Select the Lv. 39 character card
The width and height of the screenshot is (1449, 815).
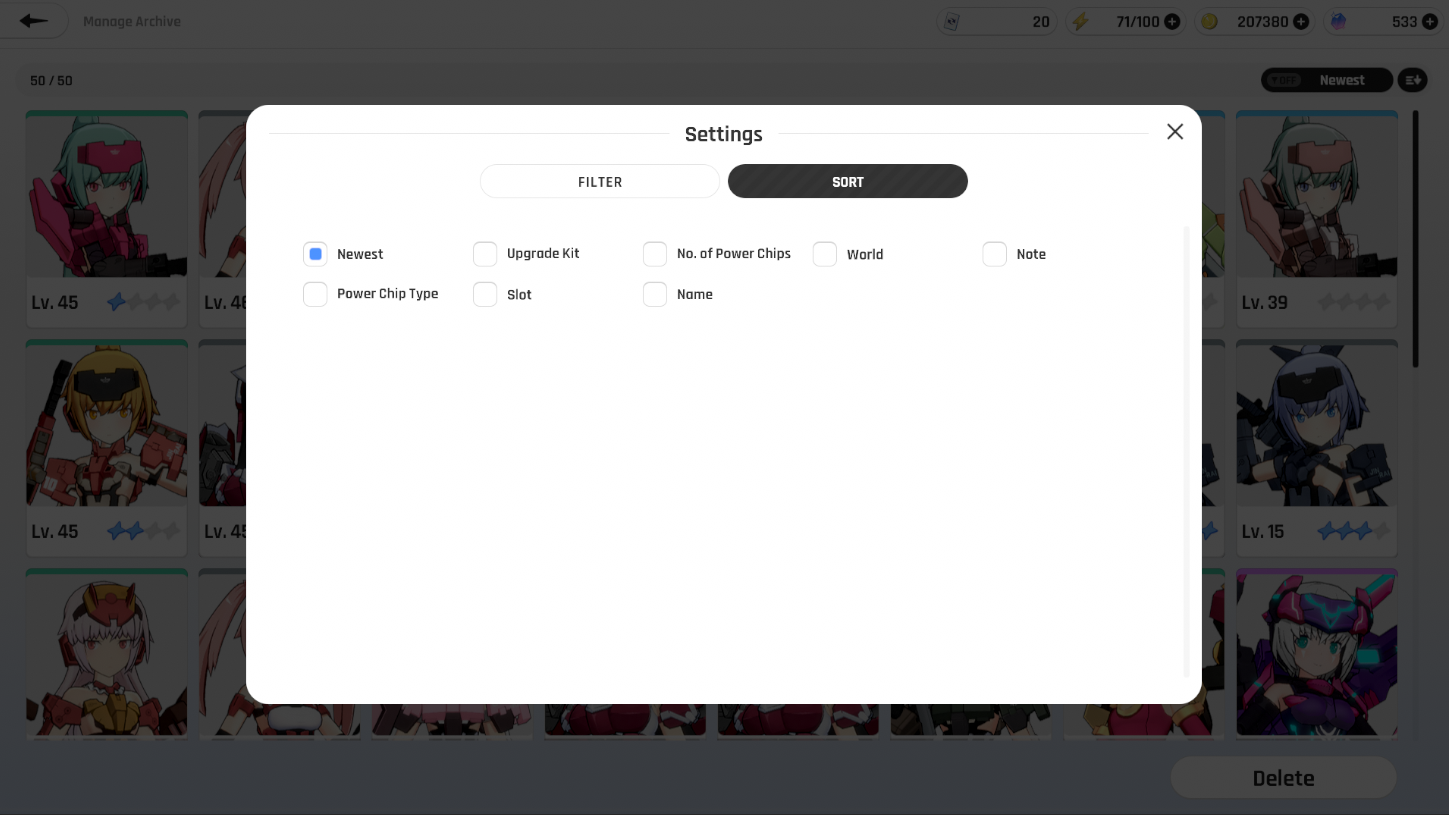point(1317,218)
